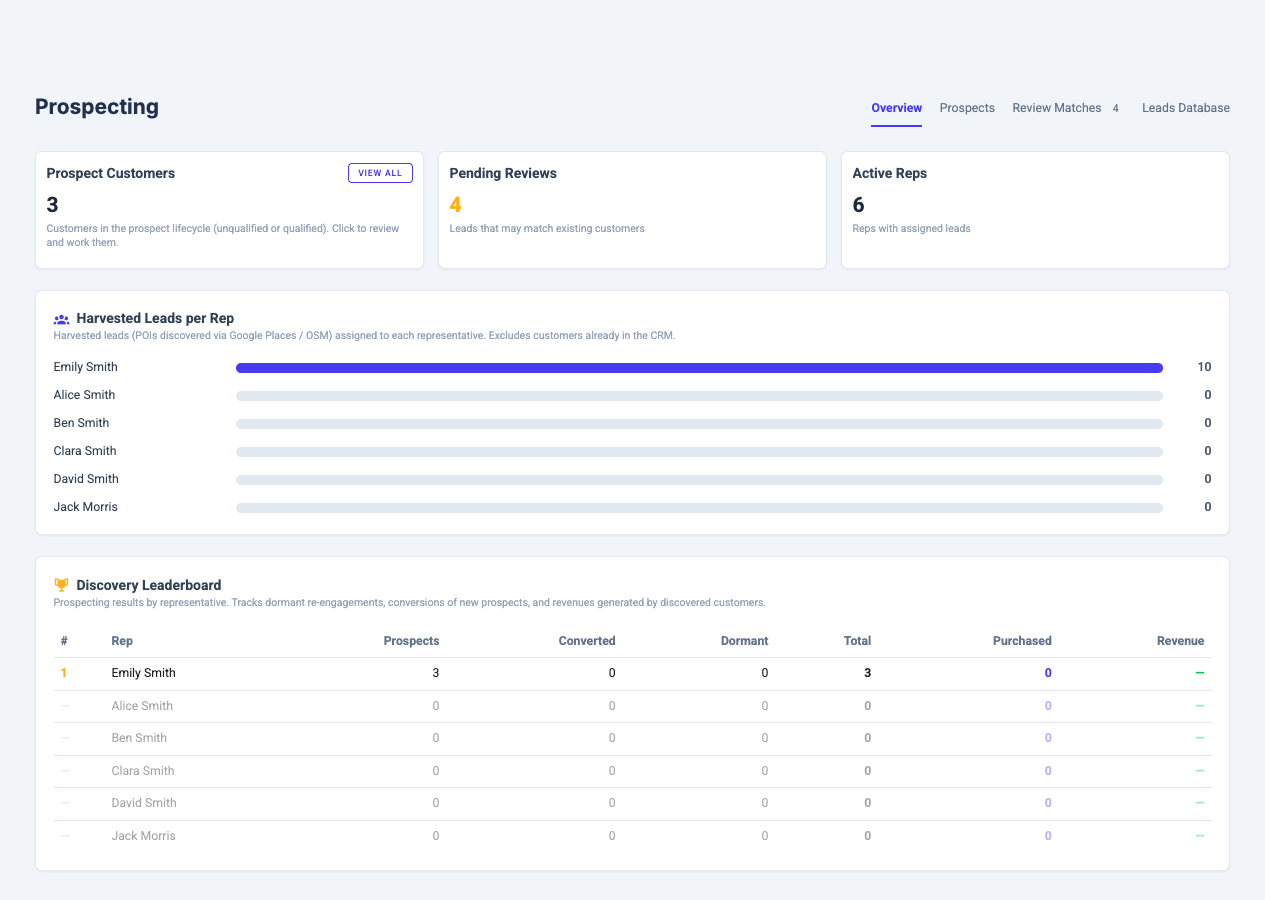
Task: Select Alice Smith in the leaderboard table
Action: tap(142, 706)
